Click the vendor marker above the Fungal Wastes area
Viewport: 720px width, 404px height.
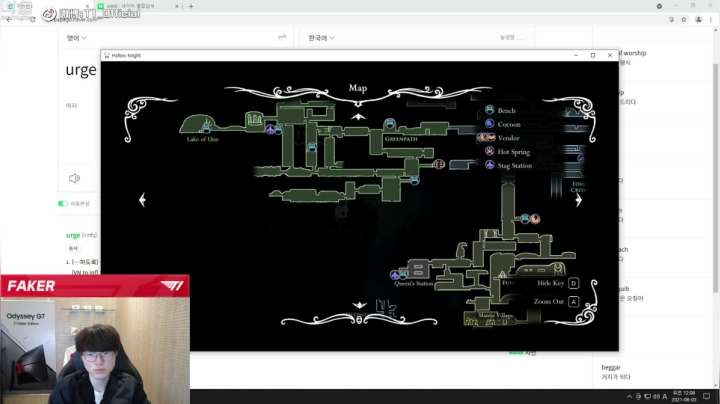[535, 219]
